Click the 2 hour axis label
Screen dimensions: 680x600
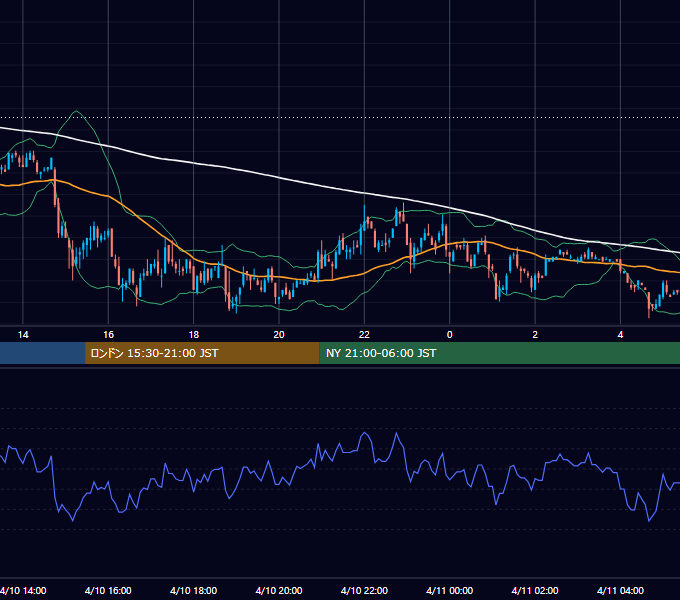(x=535, y=335)
